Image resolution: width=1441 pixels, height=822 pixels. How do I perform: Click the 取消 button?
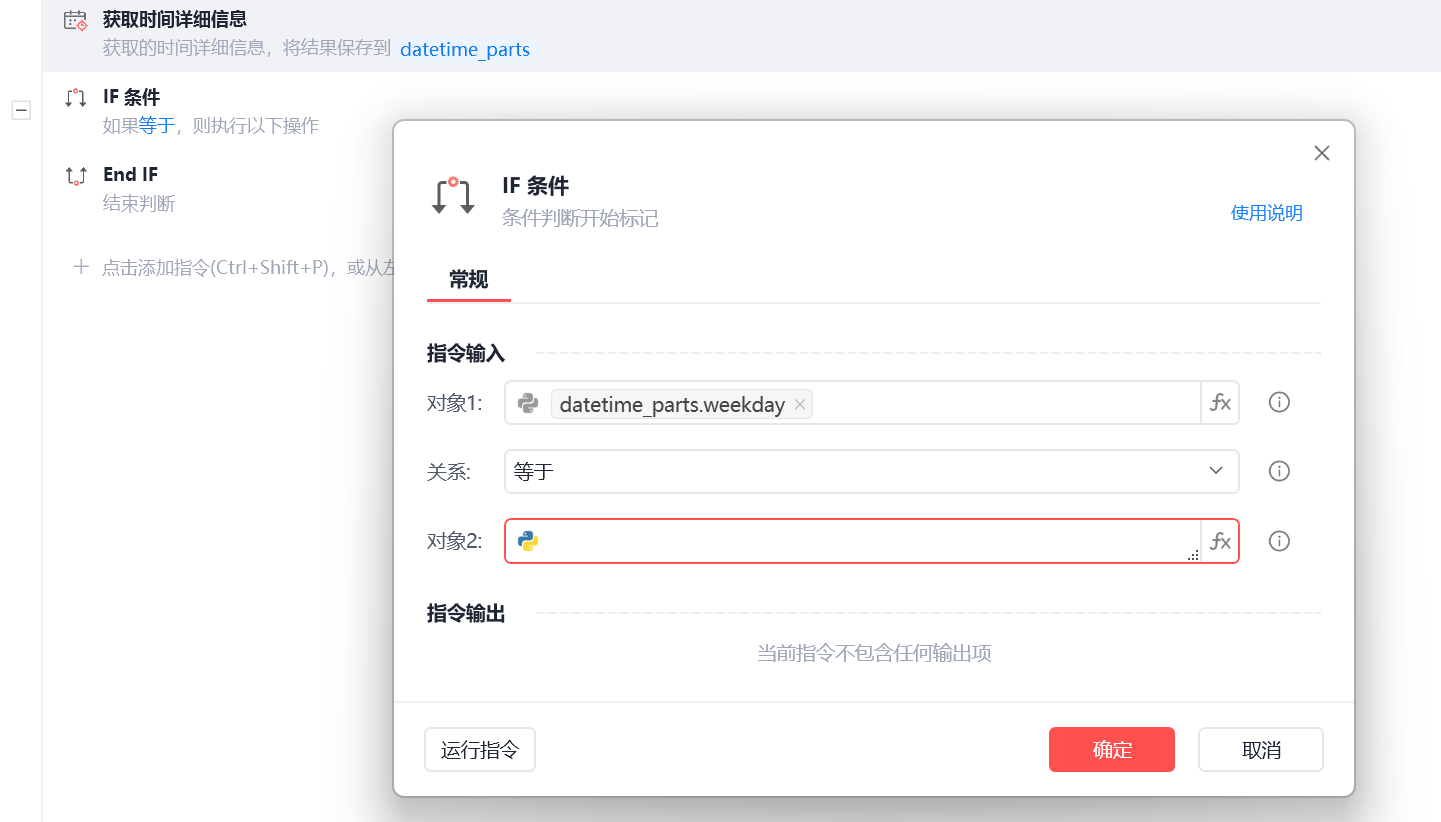coord(1260,750)
